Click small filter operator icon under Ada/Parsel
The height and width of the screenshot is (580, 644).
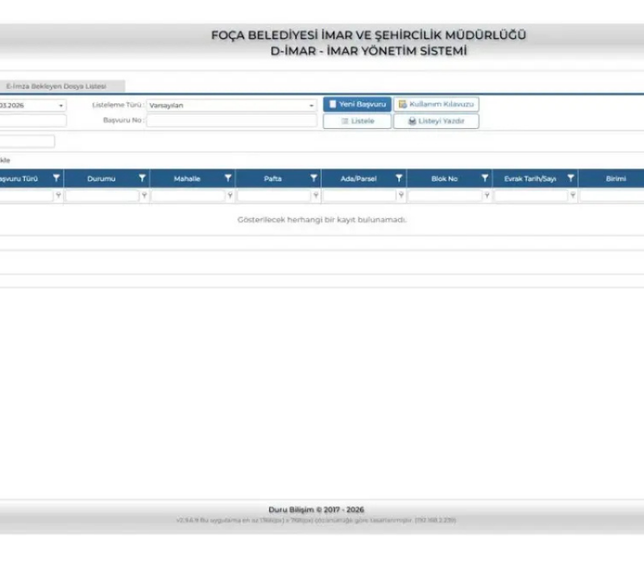(x=401, y=196)
